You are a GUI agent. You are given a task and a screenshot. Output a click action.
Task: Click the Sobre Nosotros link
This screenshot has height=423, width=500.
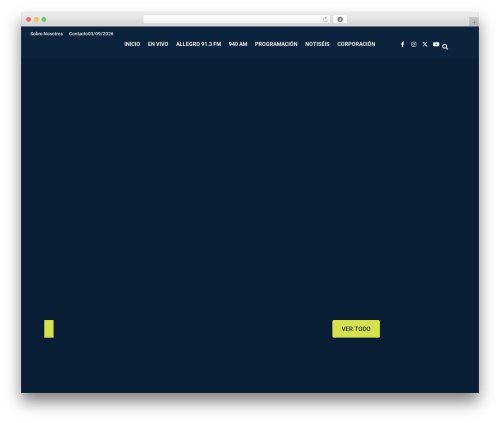point(47,34)
